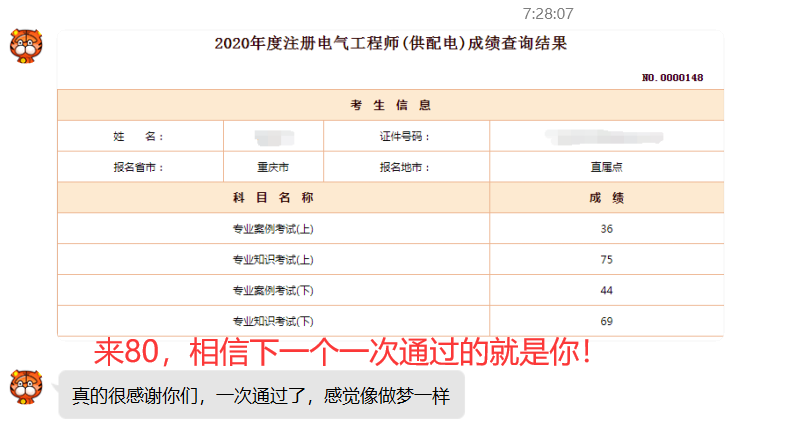Click the blurred name value cell
The image size is (805, 434).
point(273,136)
